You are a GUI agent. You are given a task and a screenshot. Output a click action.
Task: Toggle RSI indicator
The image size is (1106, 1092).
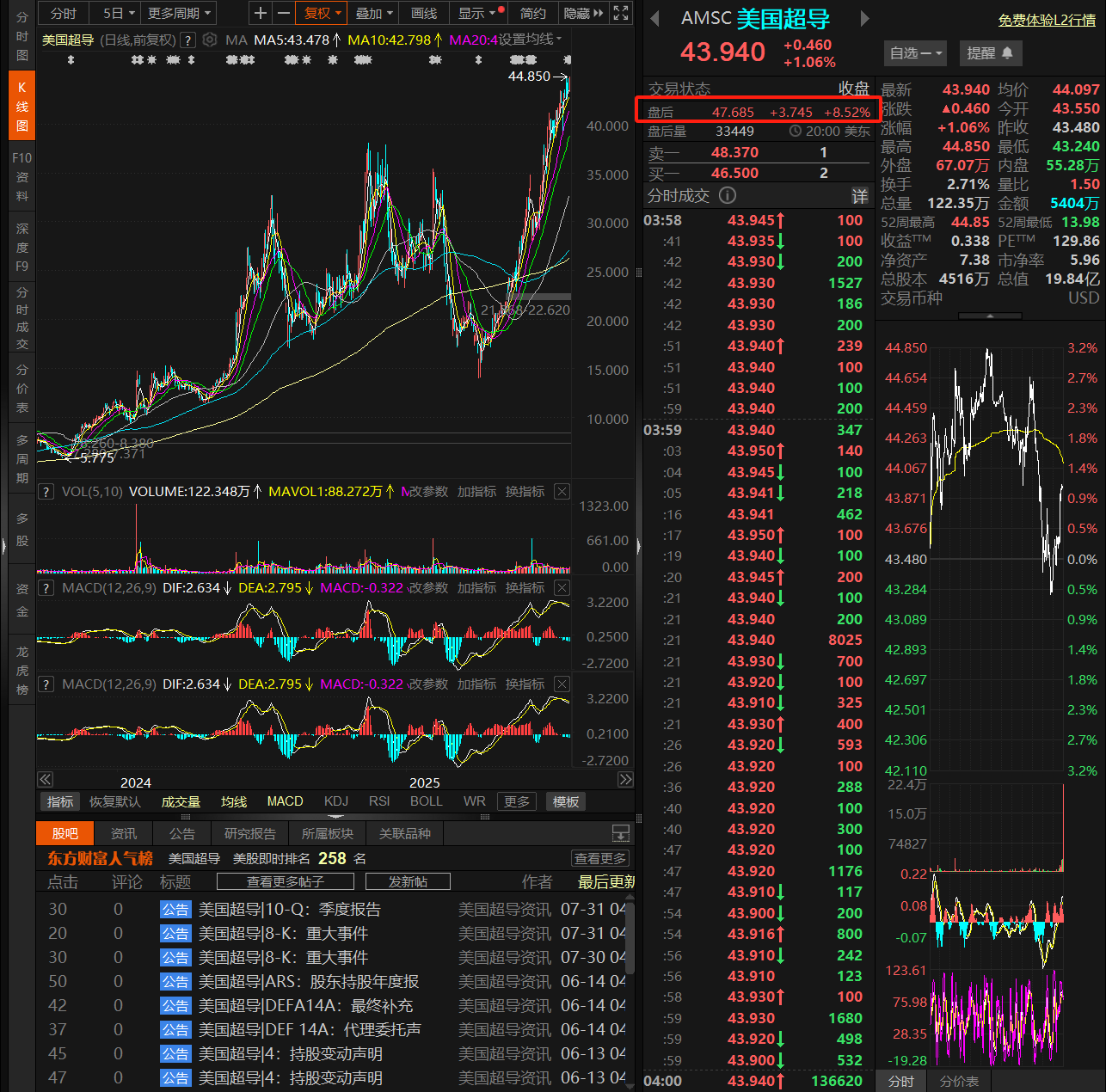point(379,801)
